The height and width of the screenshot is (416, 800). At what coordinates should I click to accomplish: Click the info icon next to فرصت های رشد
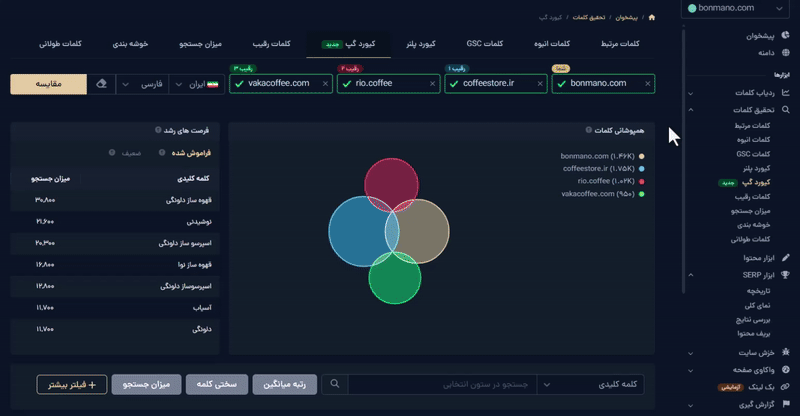[159, 130]
